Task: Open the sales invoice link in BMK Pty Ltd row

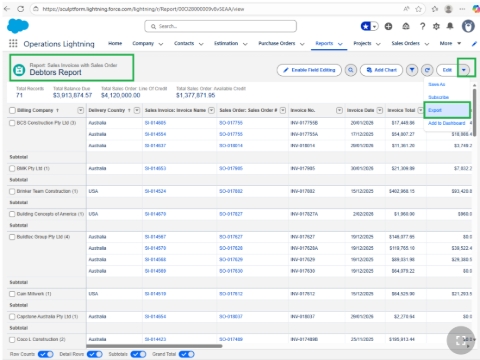Action: click(155, 168)
